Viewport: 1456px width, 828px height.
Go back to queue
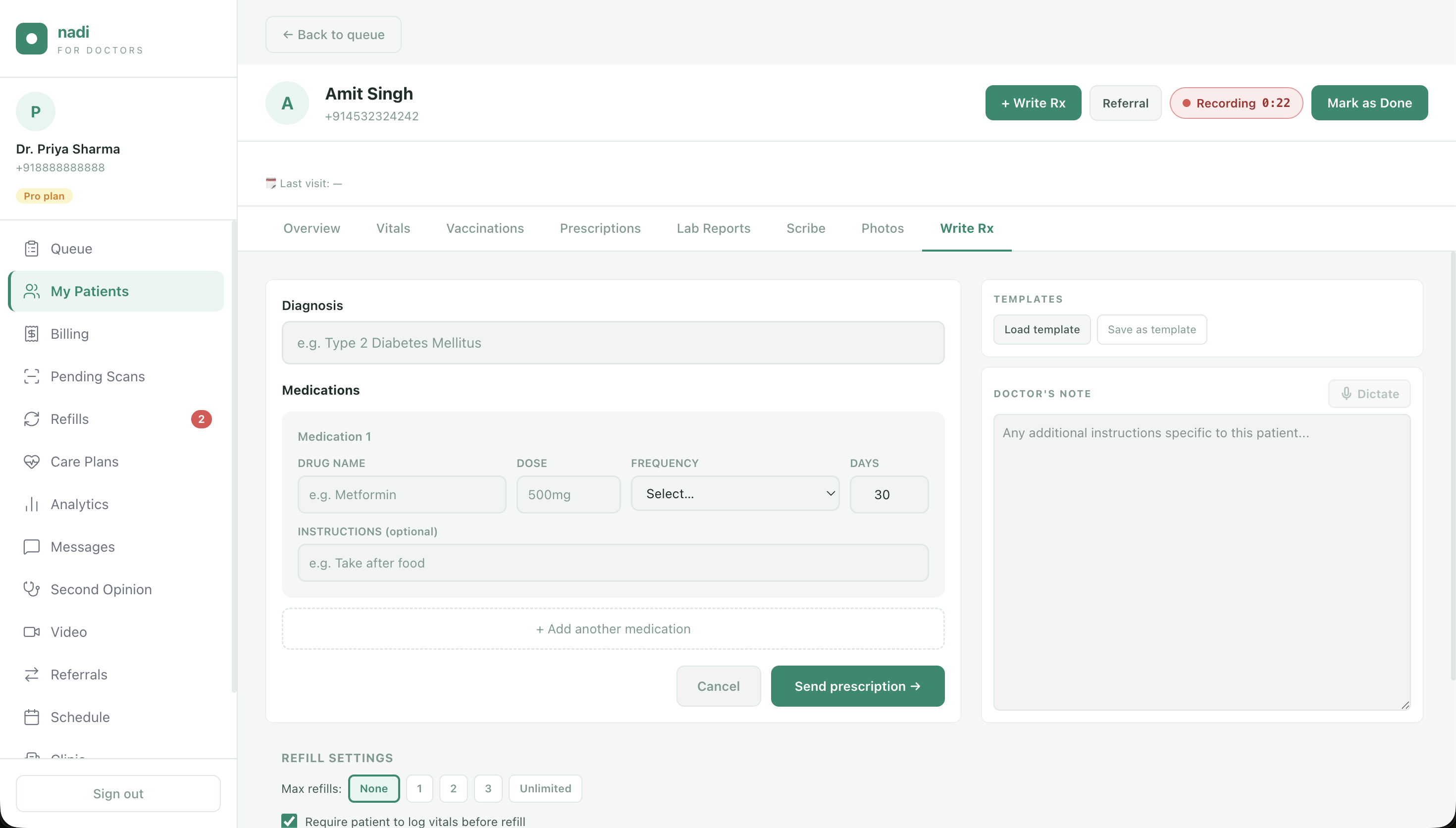[333, 35]
